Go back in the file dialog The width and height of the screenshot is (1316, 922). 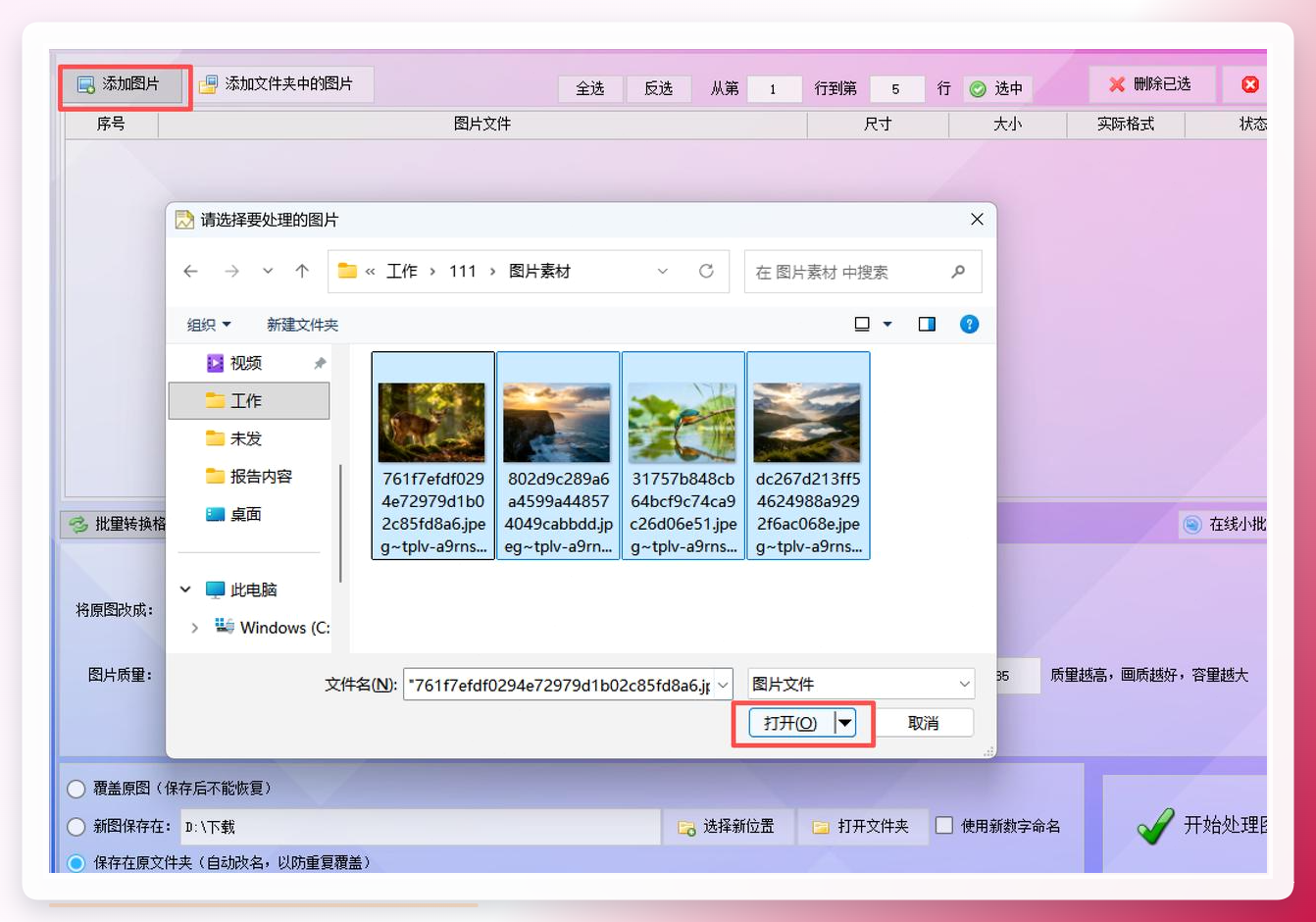[191, 272]
